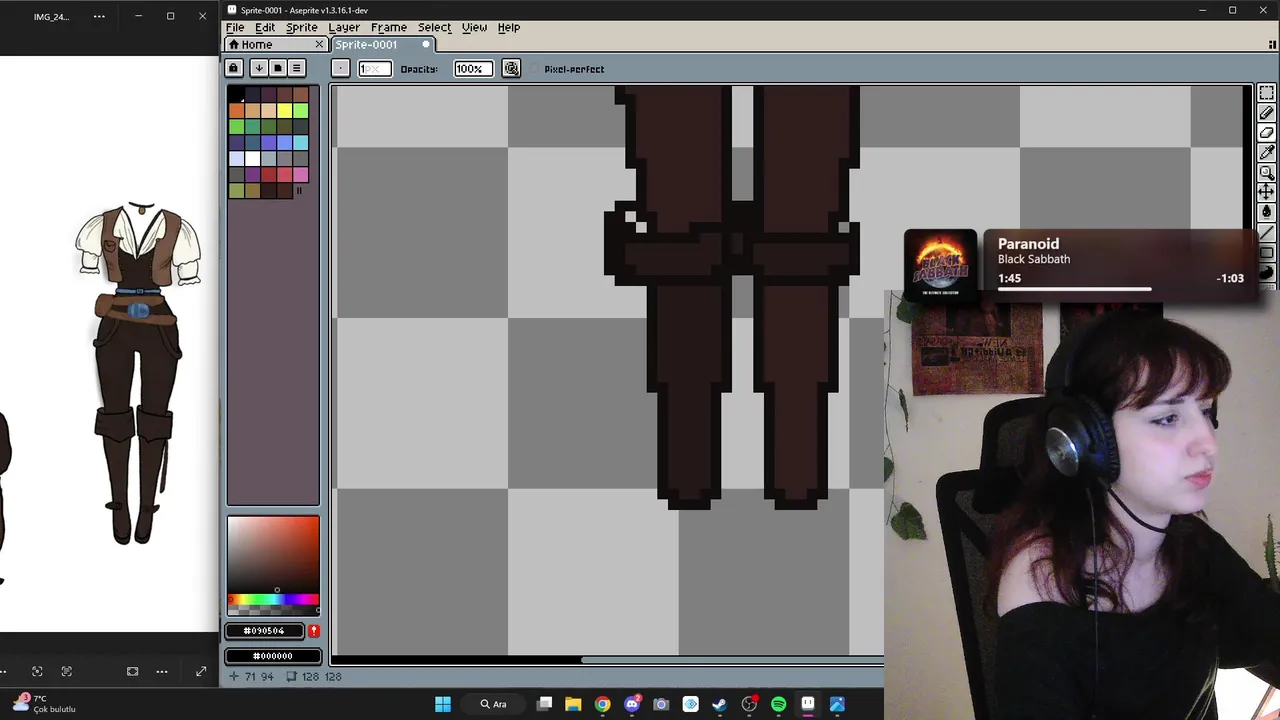Image resolution: width=1280 pixels, height=720 pixels.
Task: Open the ink type button
Action: click(x=511, y=68)
